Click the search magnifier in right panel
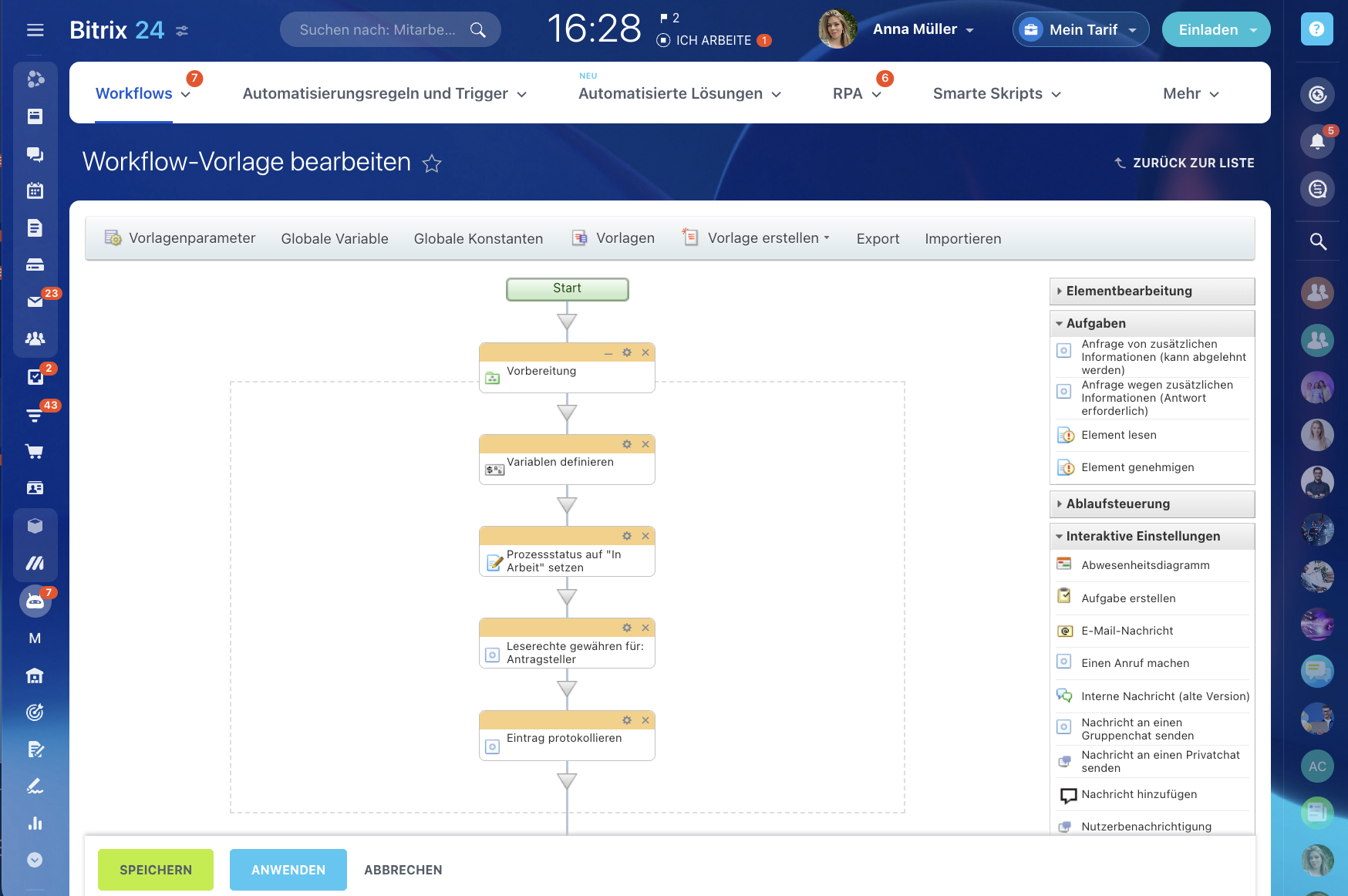Image resolution: width=1348 pixels, height=896 pixels. [x=1318, y=241]
